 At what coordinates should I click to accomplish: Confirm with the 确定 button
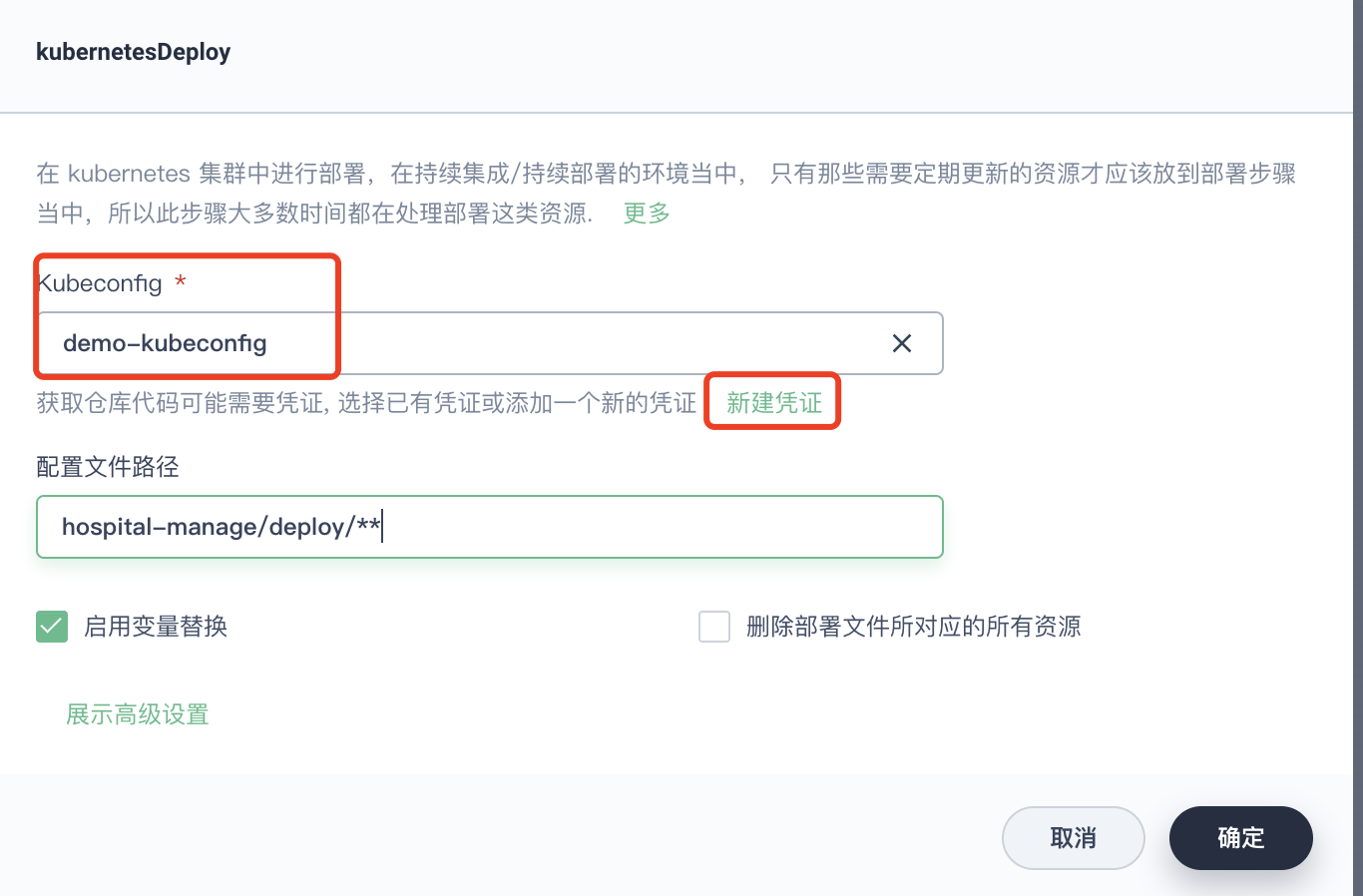(x=1241, y=838)
